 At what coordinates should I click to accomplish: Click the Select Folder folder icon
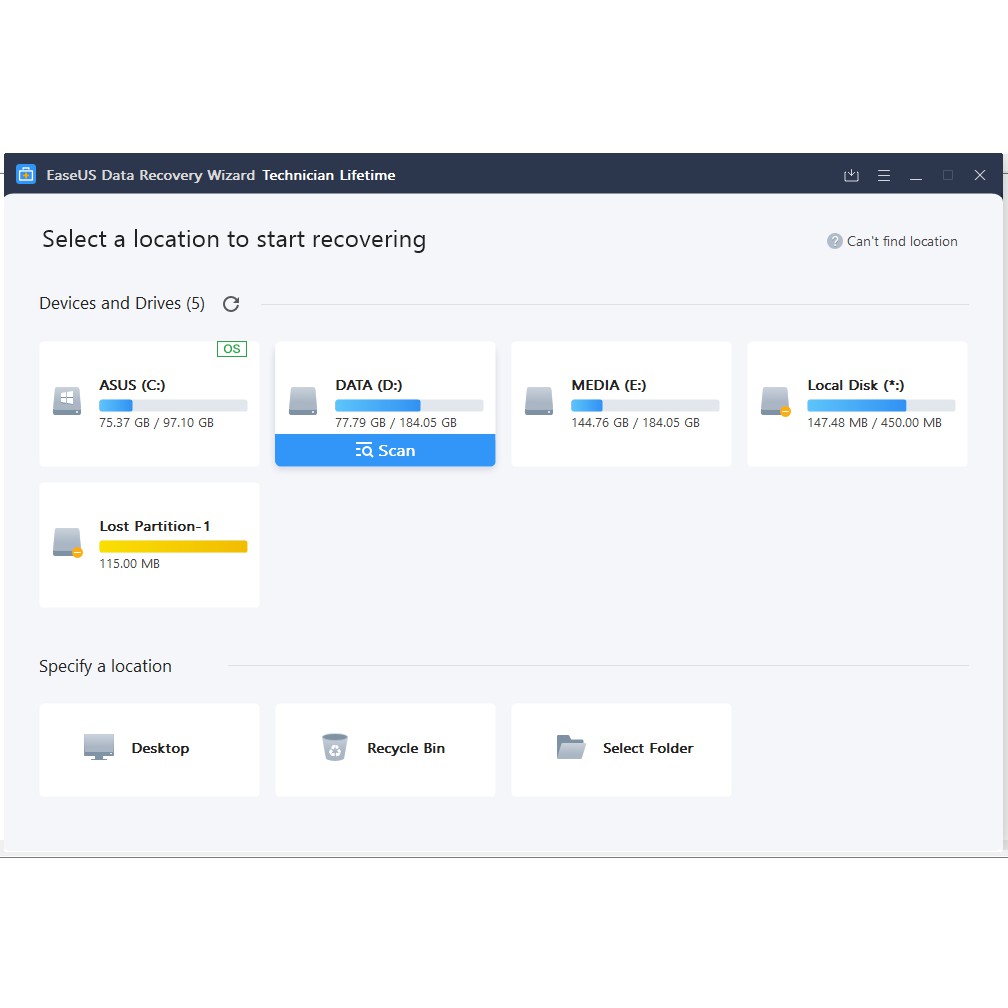coord(571,747)
